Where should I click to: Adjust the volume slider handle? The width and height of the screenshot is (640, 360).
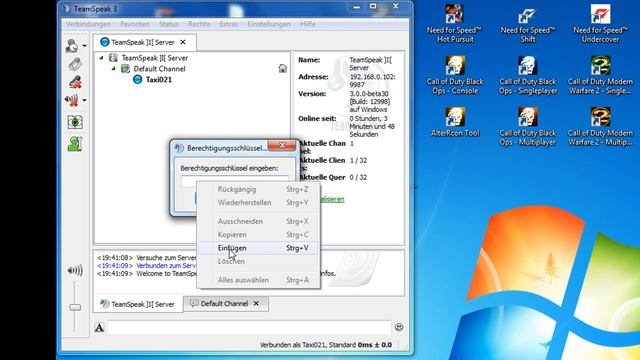(75, 307)
